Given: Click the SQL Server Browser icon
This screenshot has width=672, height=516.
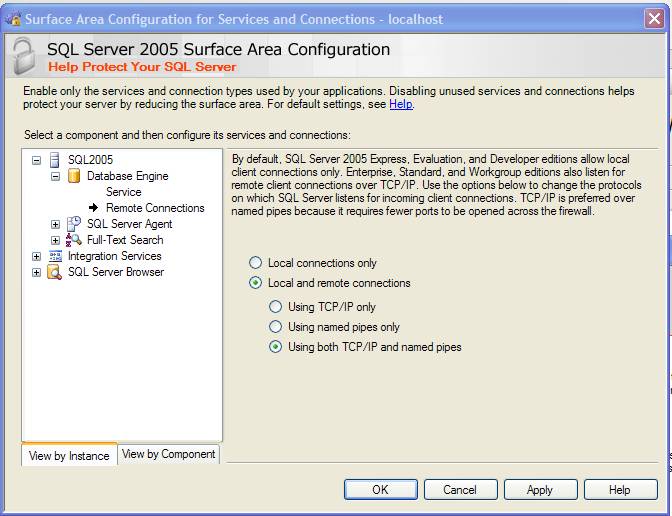Looking at the screenshot, I should (x=54, y=272).
